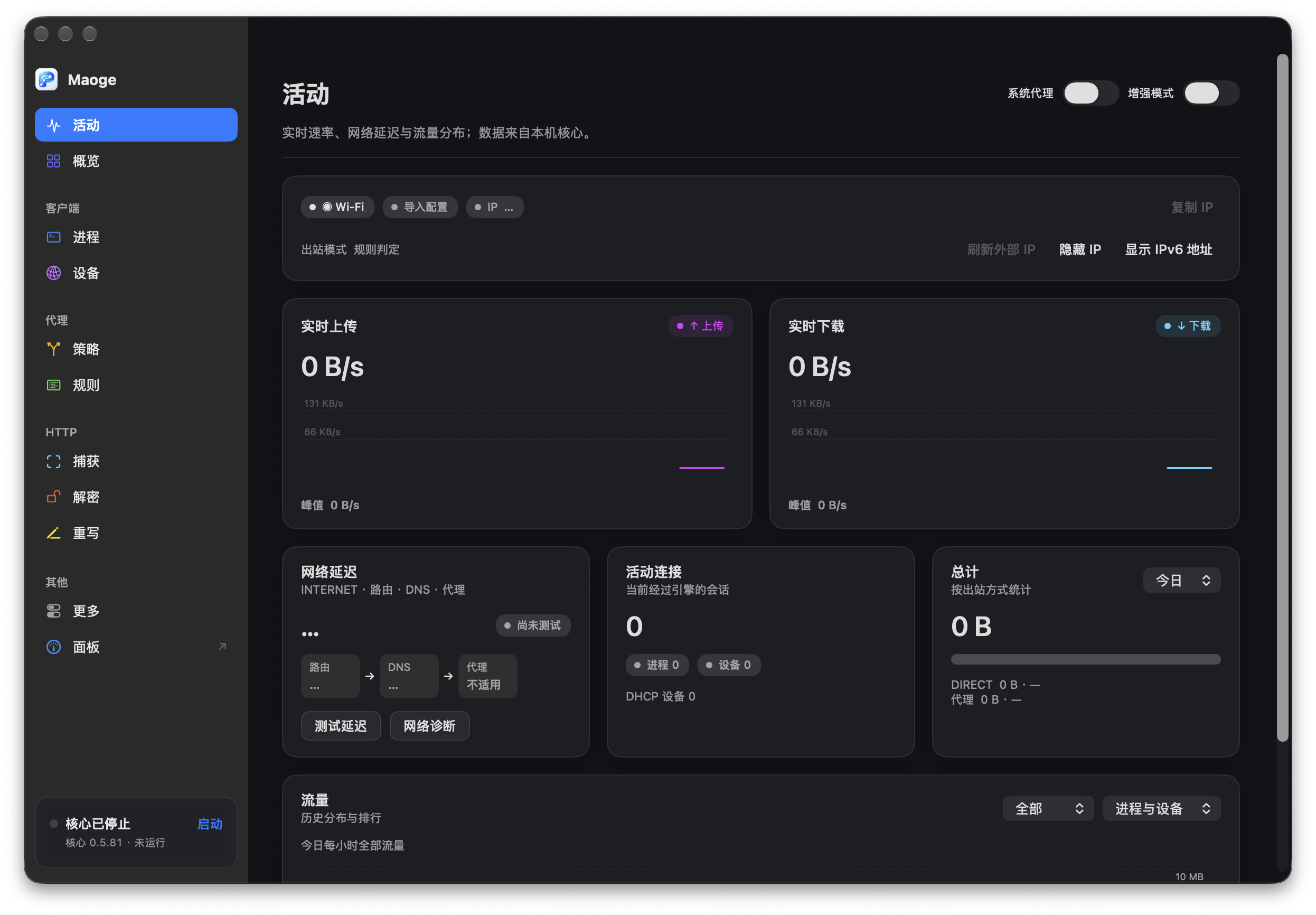
Task: Click the external arrow icon next to 面板
Action: coord(222,646)
